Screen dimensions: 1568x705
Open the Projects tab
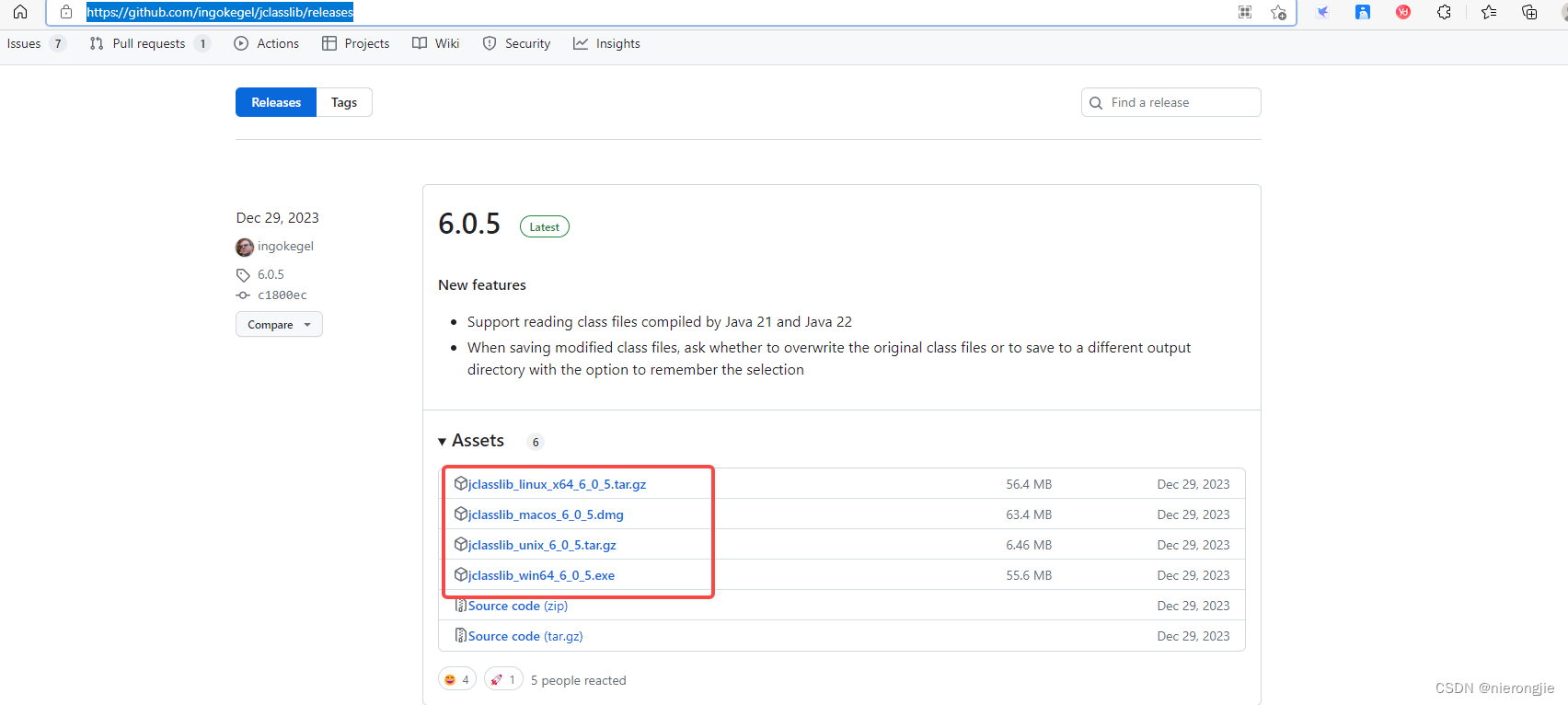[x=356, y=43]
